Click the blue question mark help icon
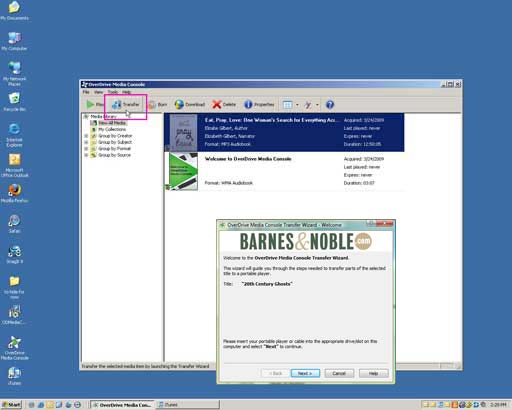The width and height of the screenshot is (512, 410). (330, 105)
